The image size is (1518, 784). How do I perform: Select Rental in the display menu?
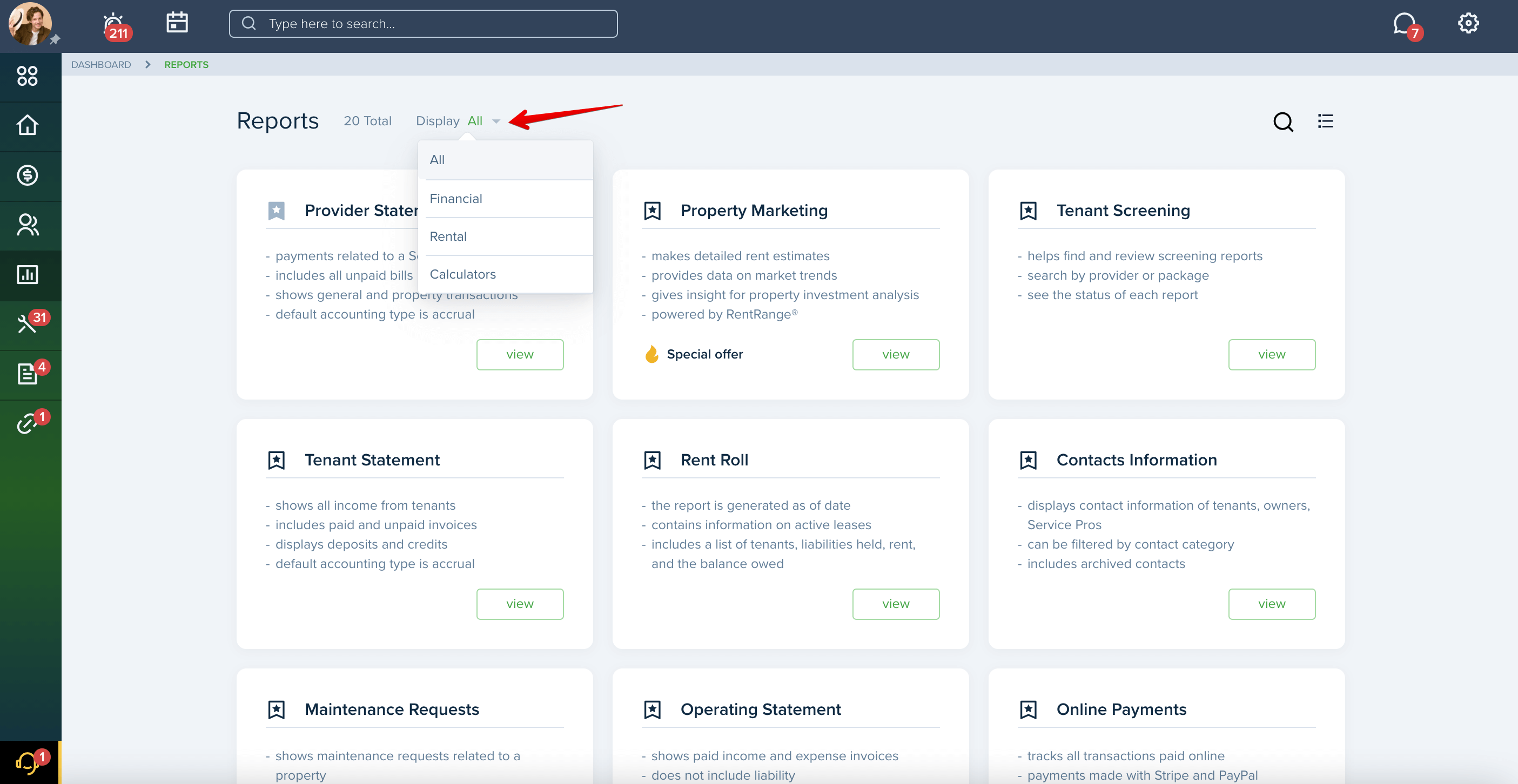[x=505, y=236]
